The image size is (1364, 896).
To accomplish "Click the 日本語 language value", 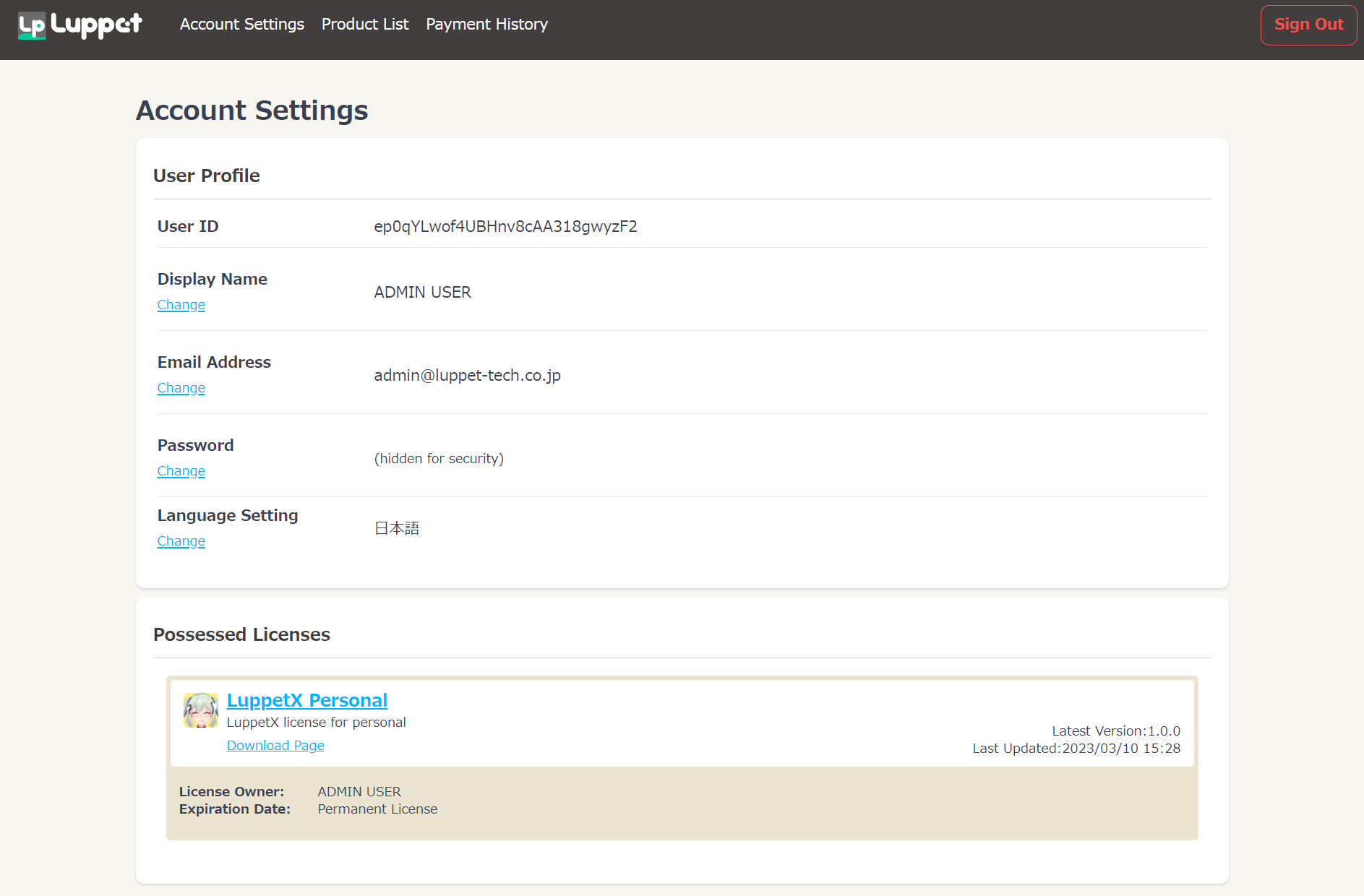I will pos(396,528).
